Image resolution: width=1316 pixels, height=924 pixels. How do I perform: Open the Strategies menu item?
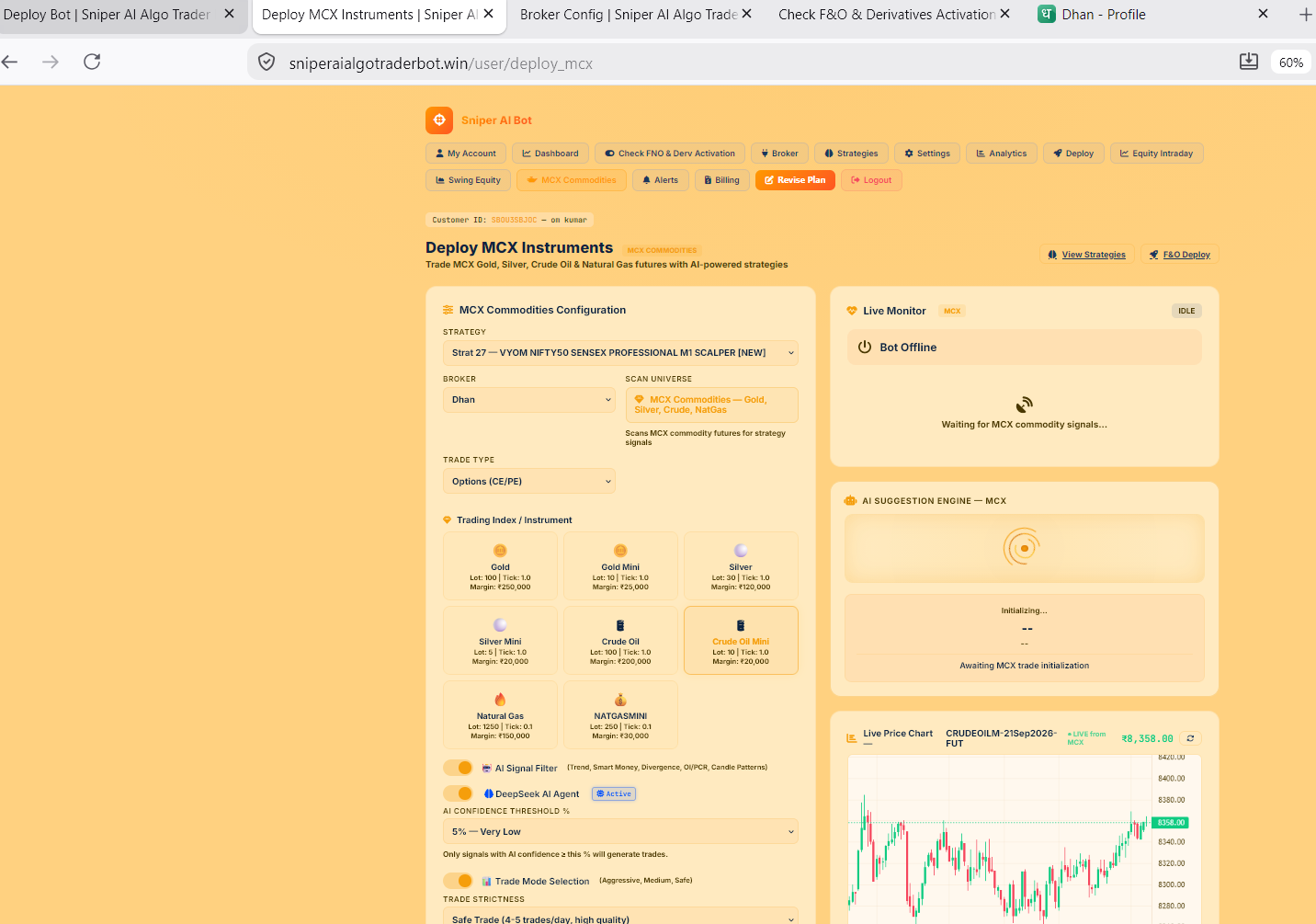[x=851, y=154]
